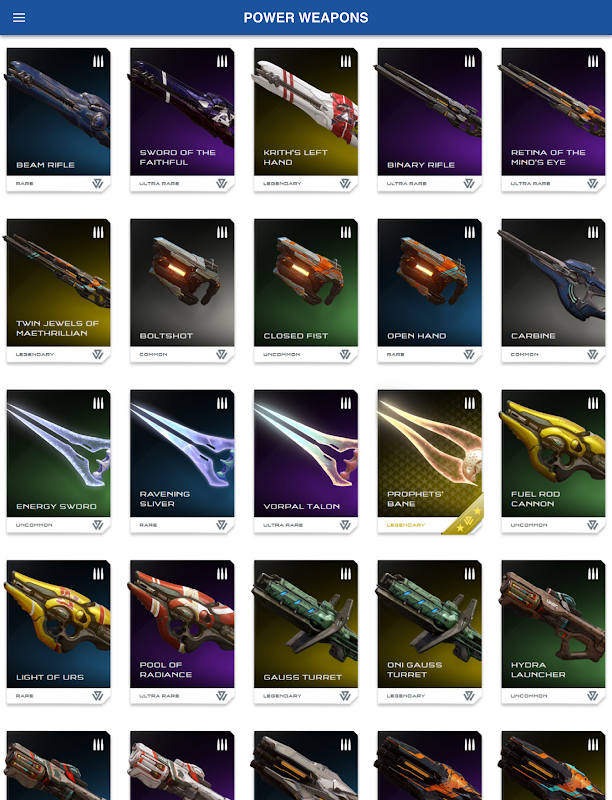The height and width of the screenshot is (800, 612).
Task: Select the Closed Fist card
Action: click(x=306, y=291)
